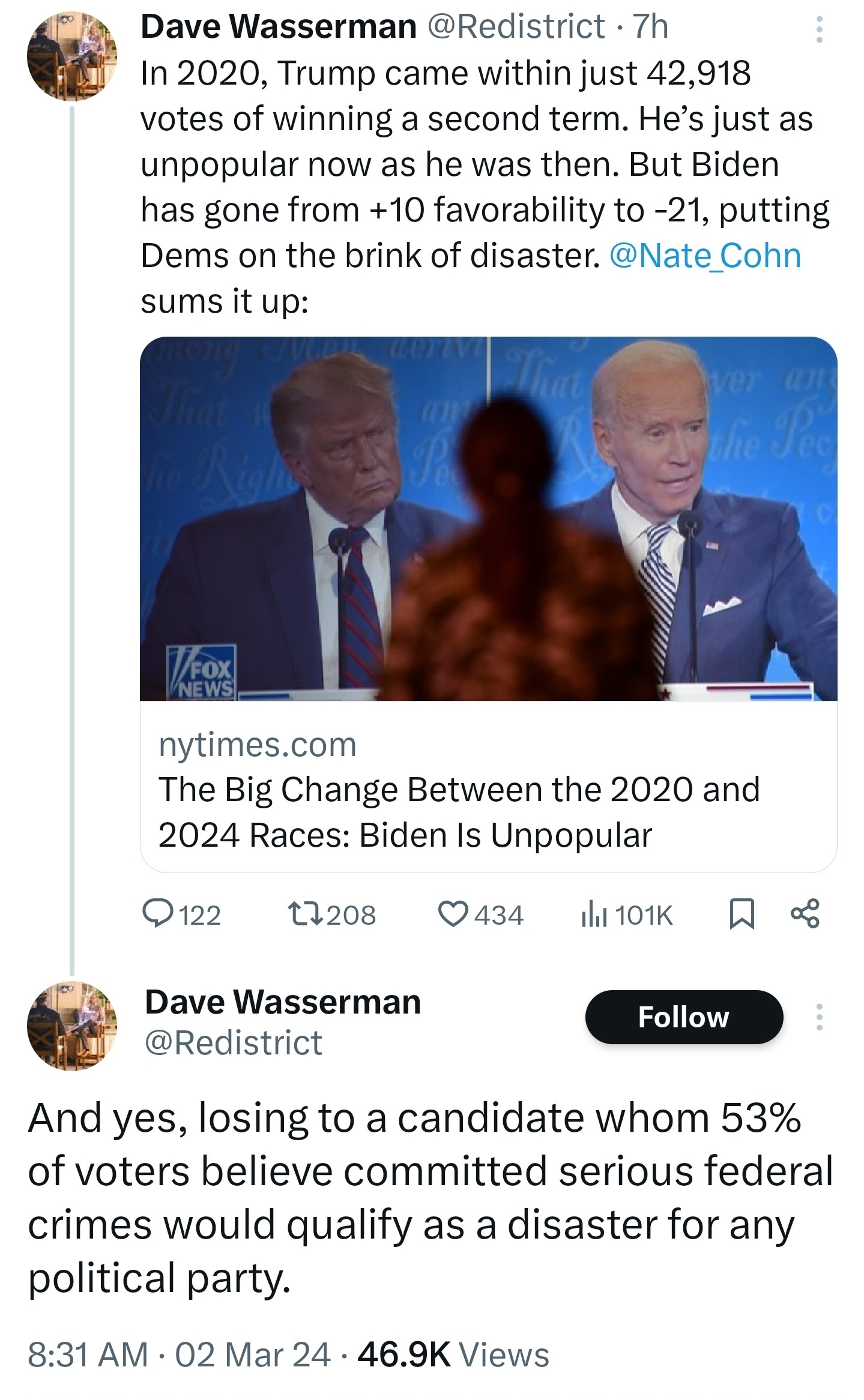The image size is (864, 1400).
Task: Open more options beside the Follow button
Action: [x=819, y=1017]
